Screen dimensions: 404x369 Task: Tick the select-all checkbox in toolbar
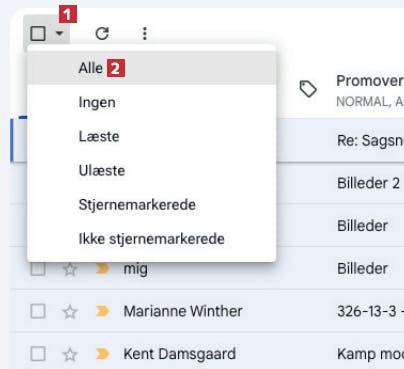pyautogui.click(x=38, y=33)
